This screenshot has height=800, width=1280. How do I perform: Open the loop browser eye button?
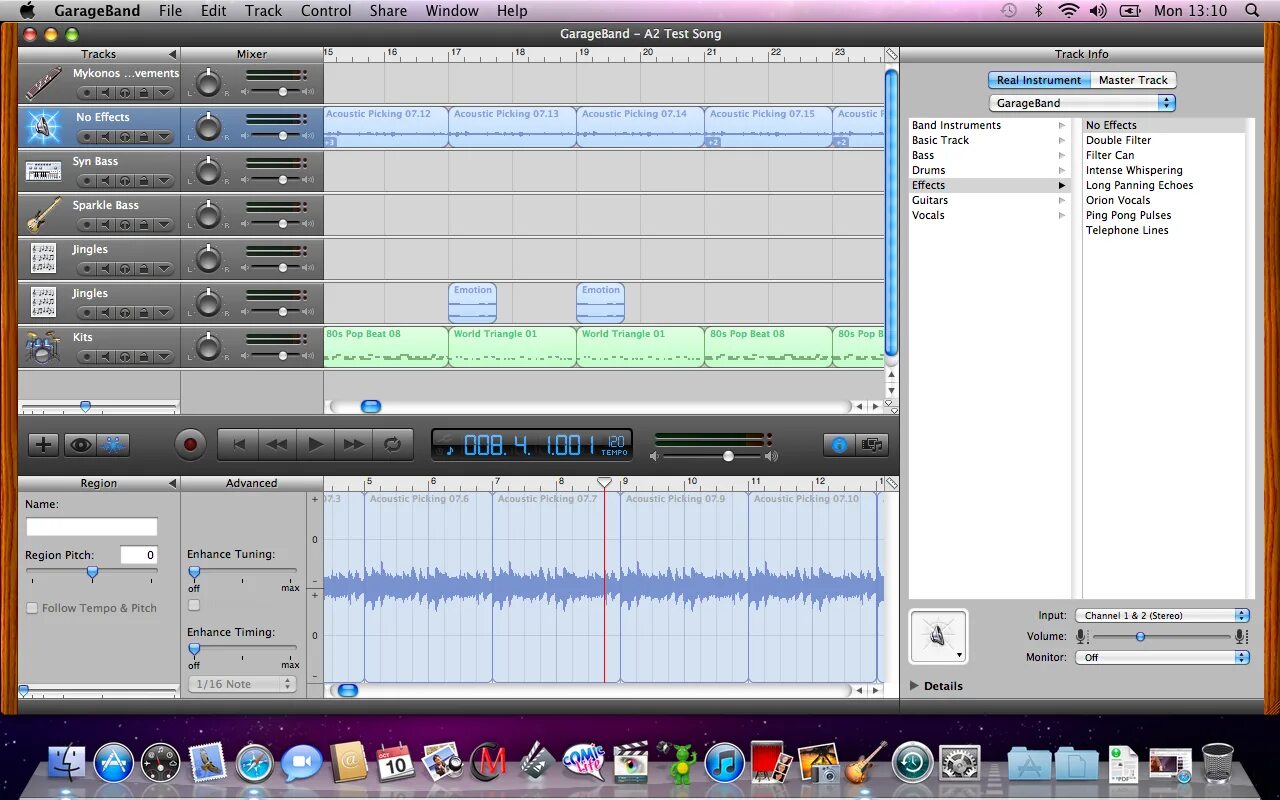pos(80,445)
